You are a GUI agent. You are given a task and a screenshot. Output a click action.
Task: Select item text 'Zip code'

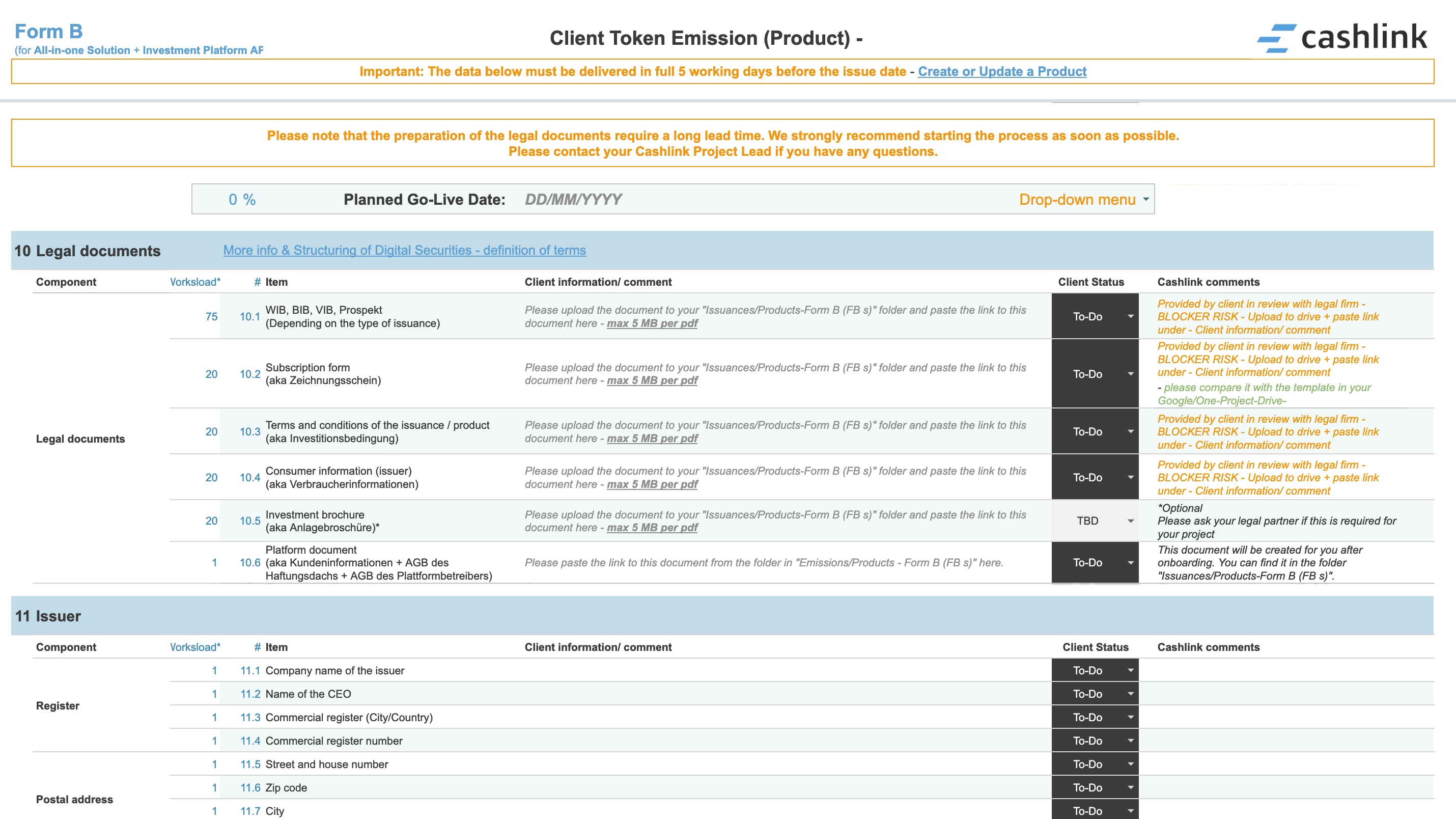[x=286, y=787]
